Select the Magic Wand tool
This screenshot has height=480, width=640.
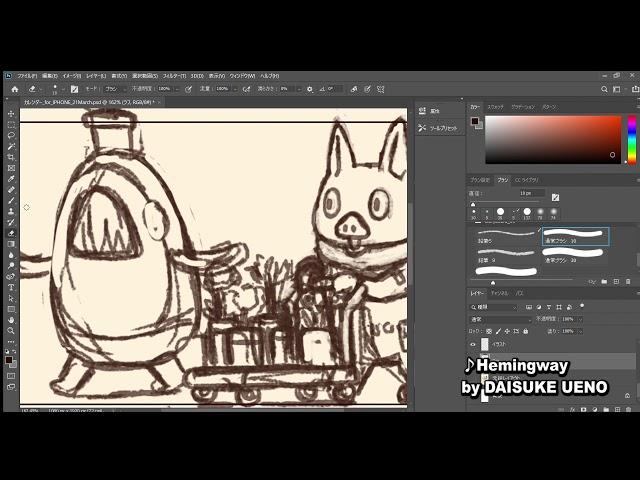pos(11,146)
